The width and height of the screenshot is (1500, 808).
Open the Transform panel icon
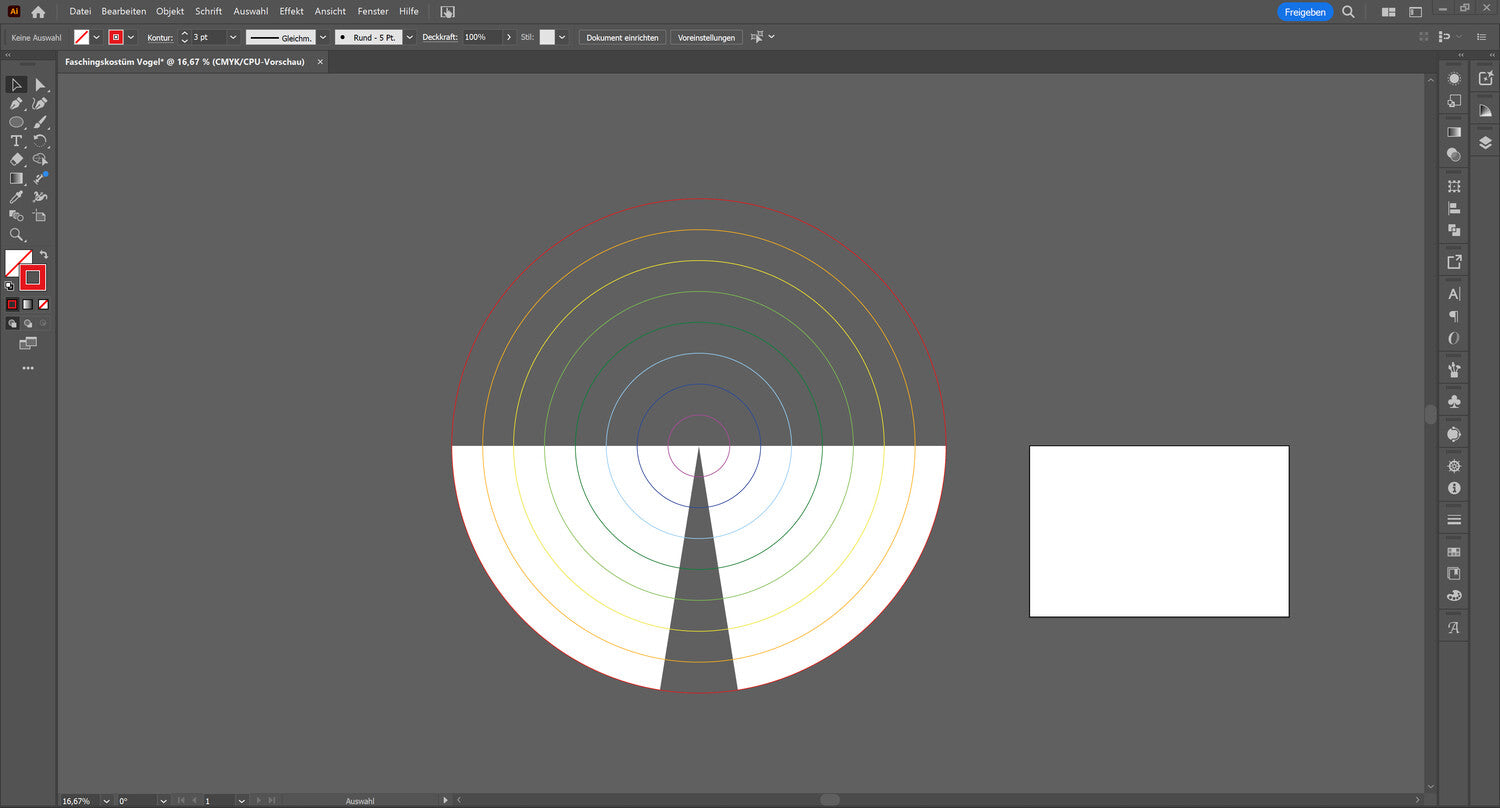[x=1454, y=187]
